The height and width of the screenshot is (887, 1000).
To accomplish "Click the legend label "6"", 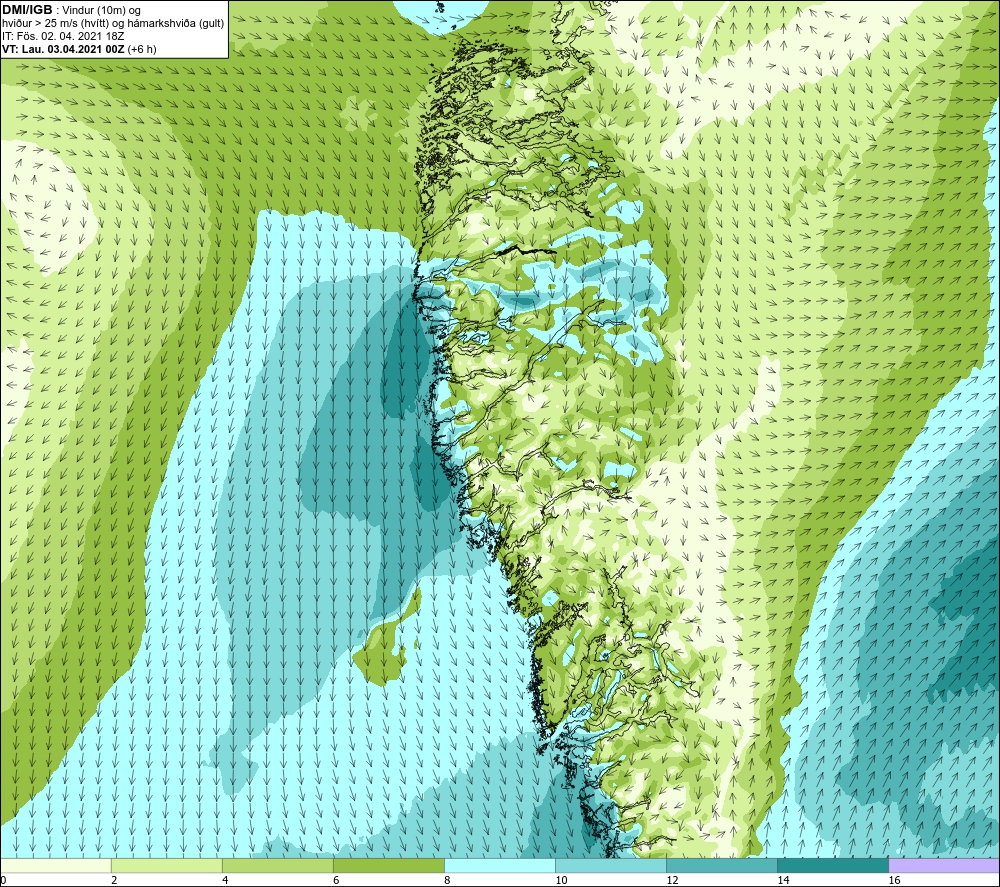I will pos(336,880).
